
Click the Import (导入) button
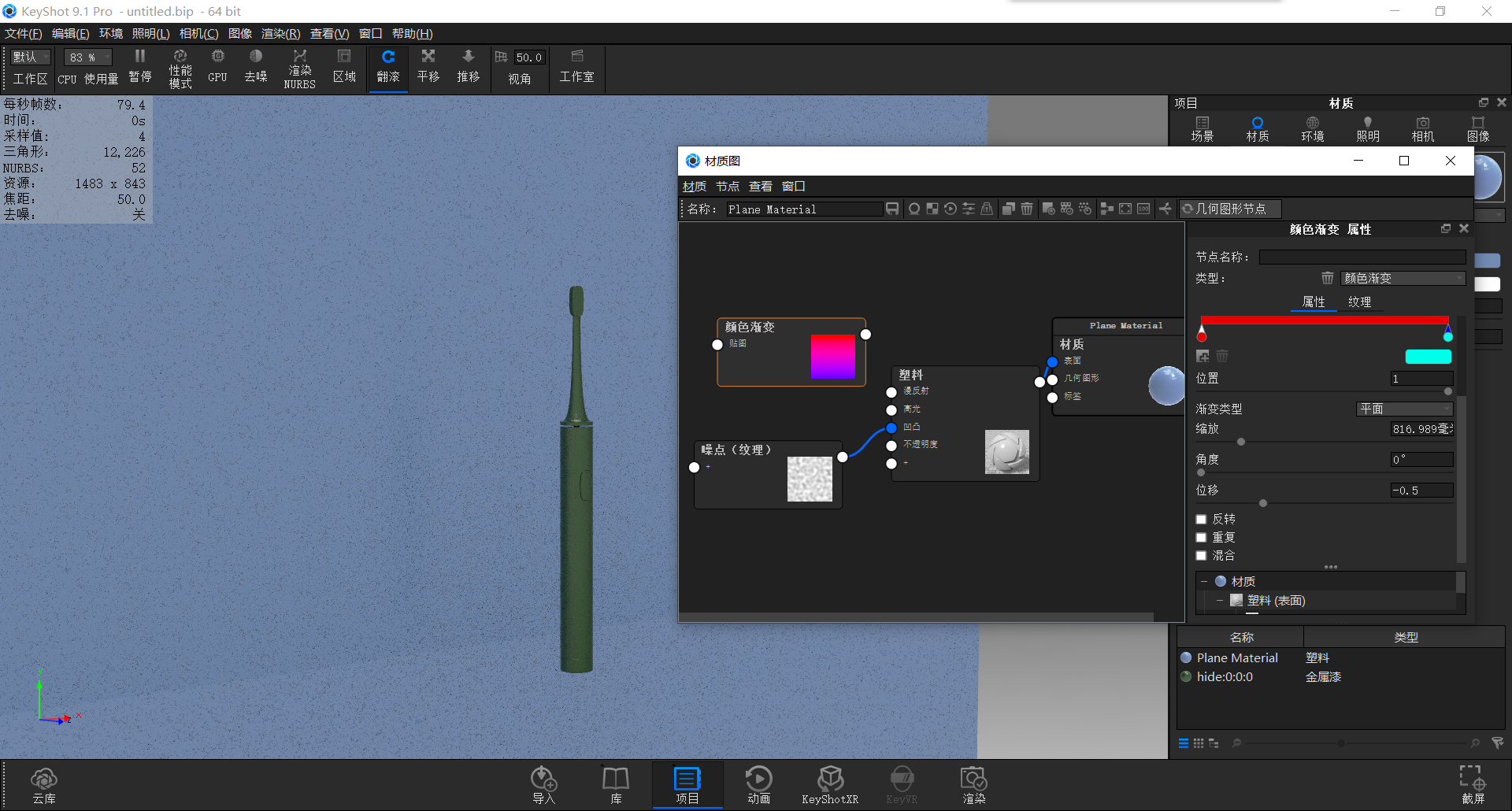click(x=543, y=785)
